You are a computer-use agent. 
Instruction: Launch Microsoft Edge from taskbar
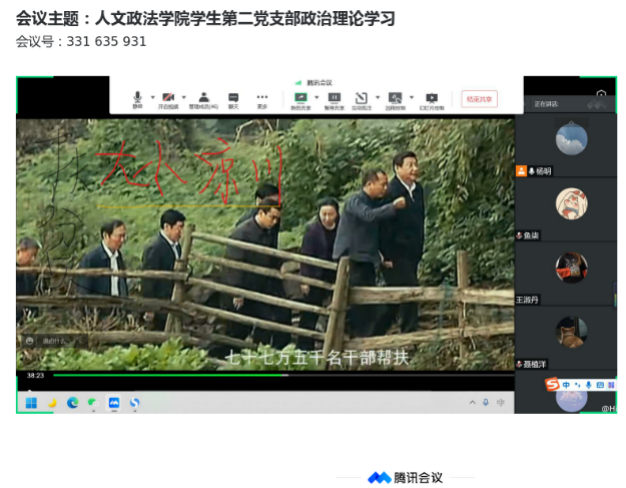pos(72,403)
